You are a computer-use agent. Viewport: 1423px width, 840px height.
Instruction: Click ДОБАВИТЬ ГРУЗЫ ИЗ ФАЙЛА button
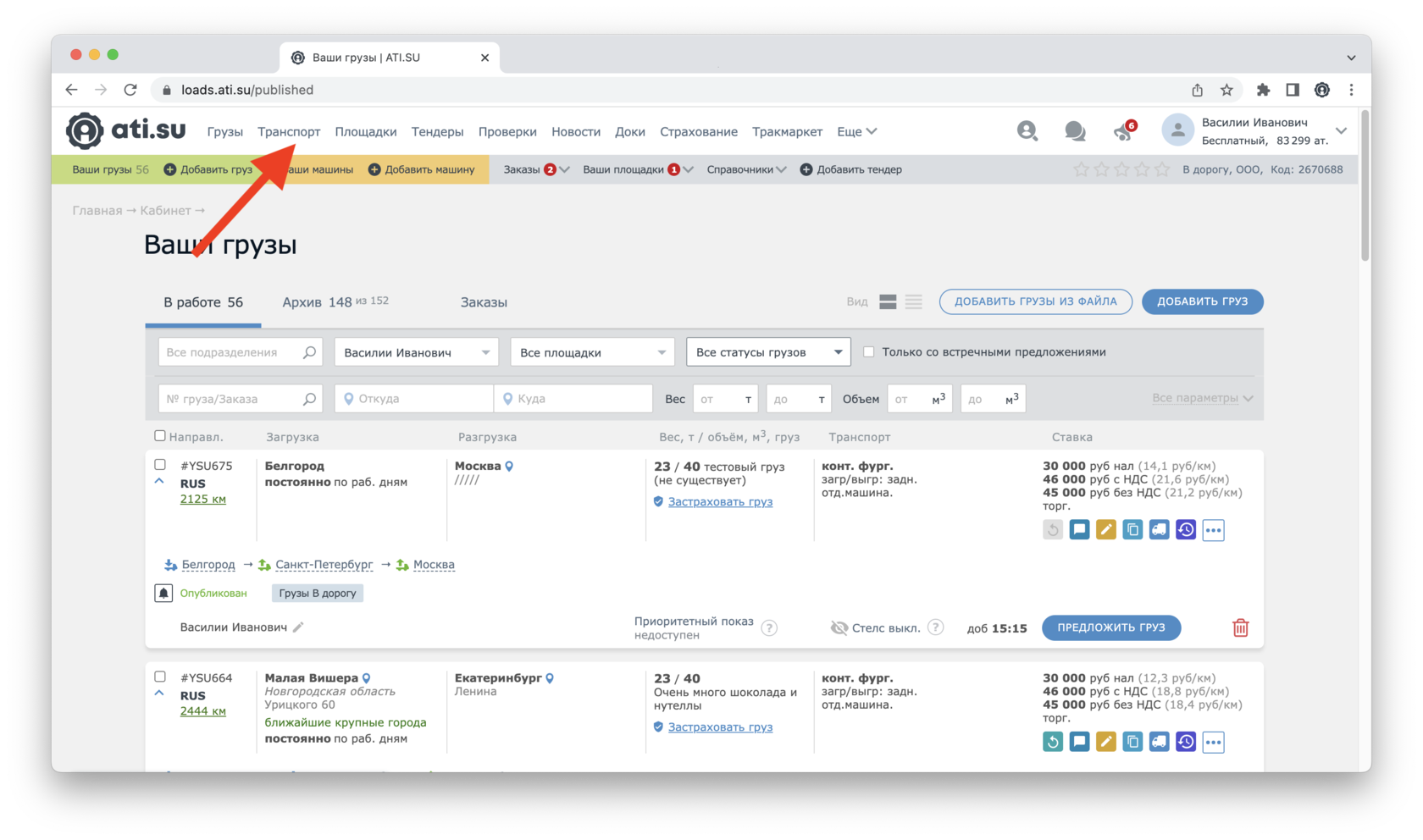tap(1035, 301)
